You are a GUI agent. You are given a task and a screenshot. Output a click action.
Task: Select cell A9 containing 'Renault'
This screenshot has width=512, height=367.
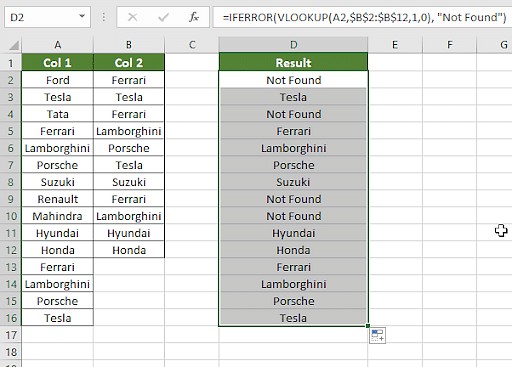tap(57, 199)
